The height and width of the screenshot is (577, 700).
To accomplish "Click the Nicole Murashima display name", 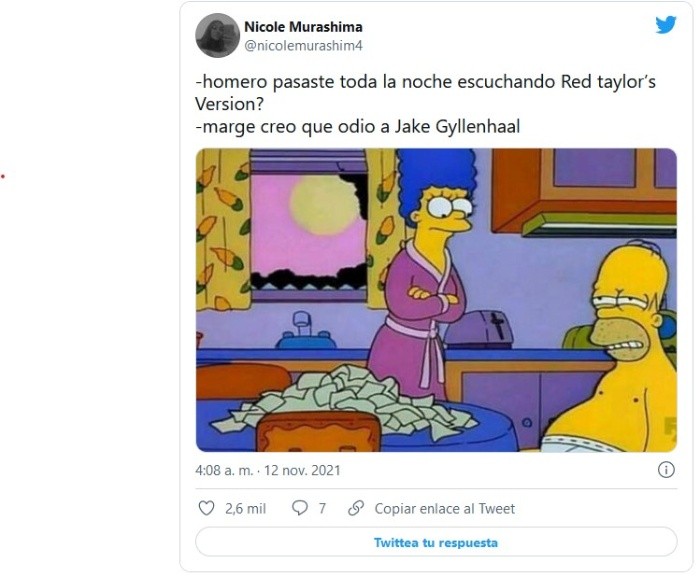I will 303,27.
